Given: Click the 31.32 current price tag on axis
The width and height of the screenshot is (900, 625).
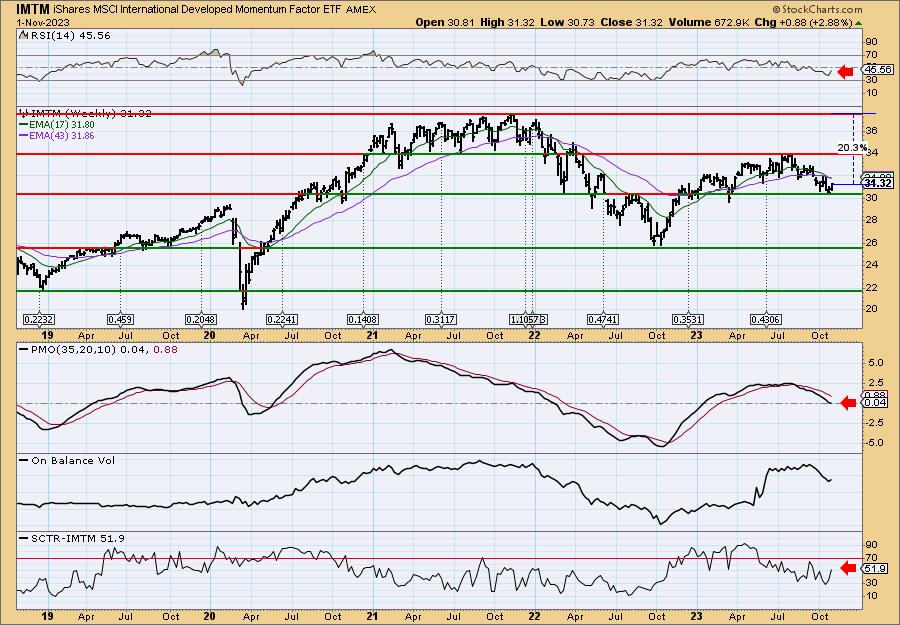Looking at the screenshot, I should click(x=878, y=184).
